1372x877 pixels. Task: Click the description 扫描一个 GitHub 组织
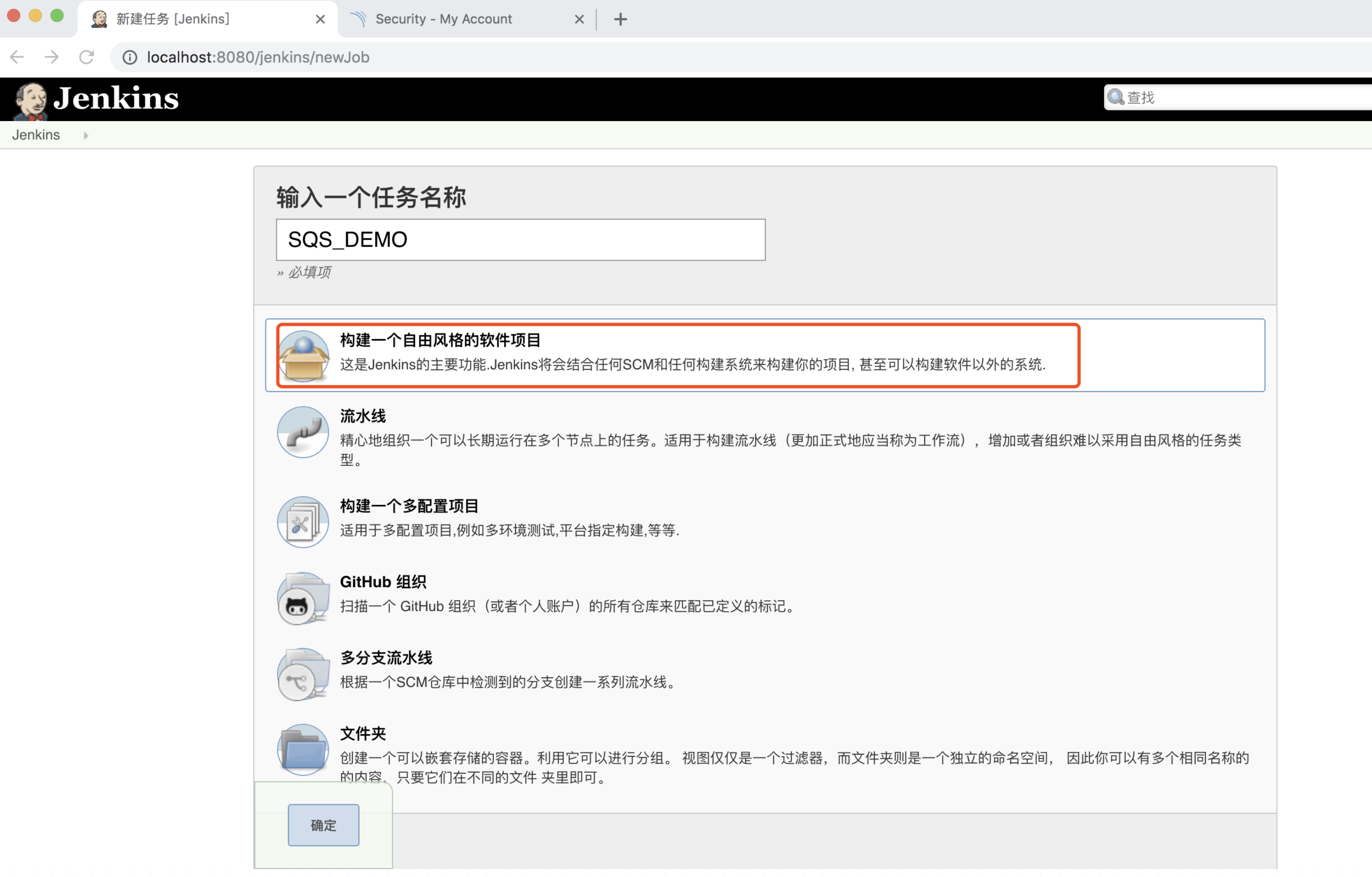tap(569, 606)
